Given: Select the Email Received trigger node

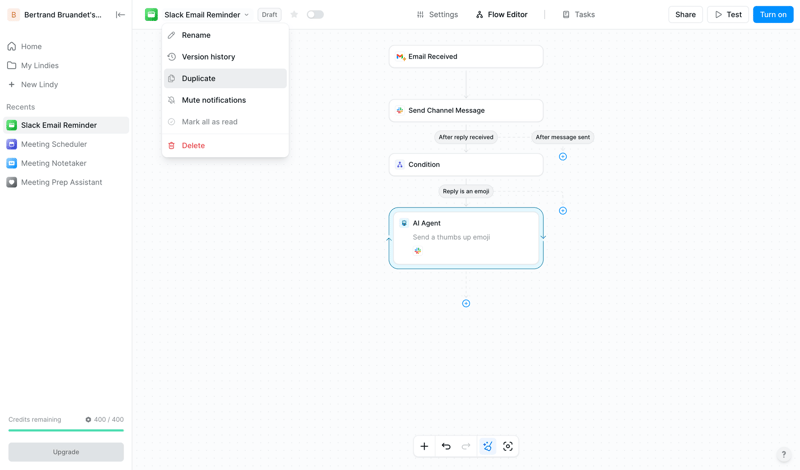Looking at the screenshot, I should (x=466, y=57).
